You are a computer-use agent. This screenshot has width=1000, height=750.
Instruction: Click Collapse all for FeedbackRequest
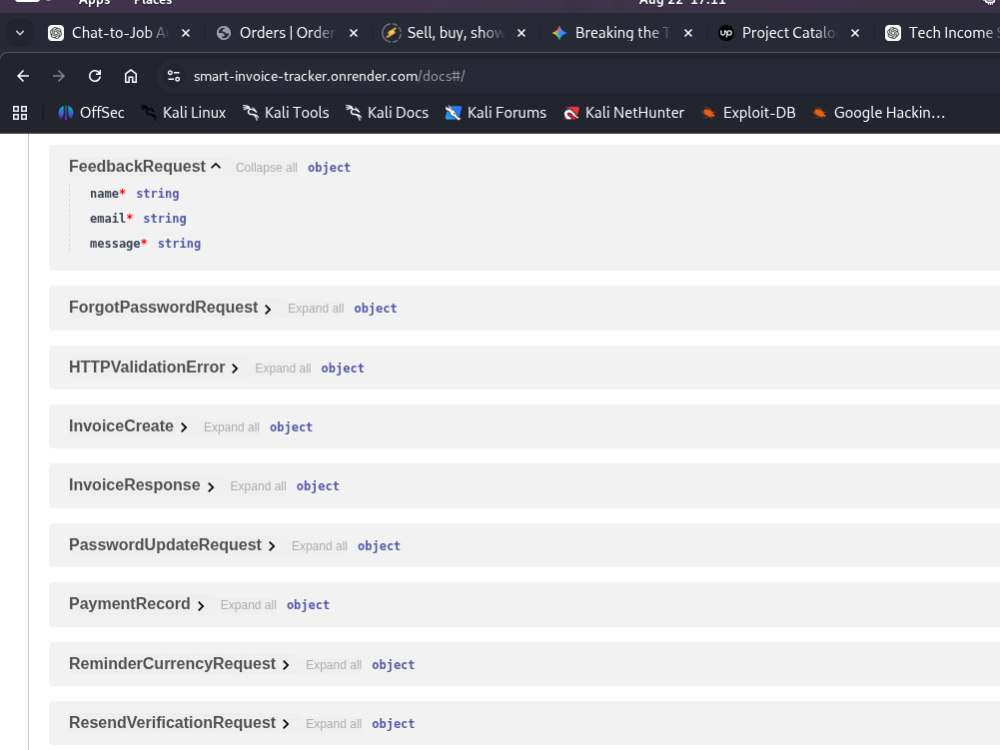coord(267,168)
